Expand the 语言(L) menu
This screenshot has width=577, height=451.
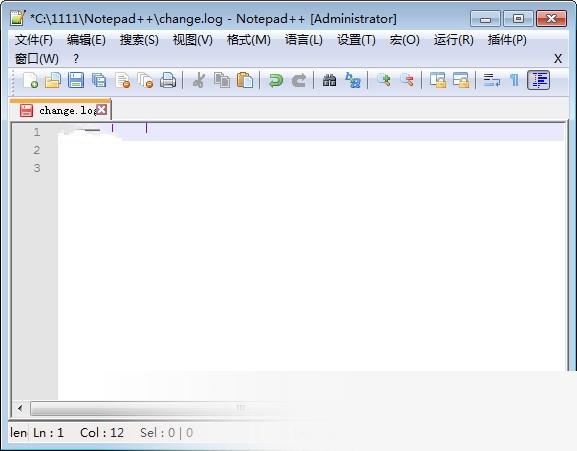point(304,40)
